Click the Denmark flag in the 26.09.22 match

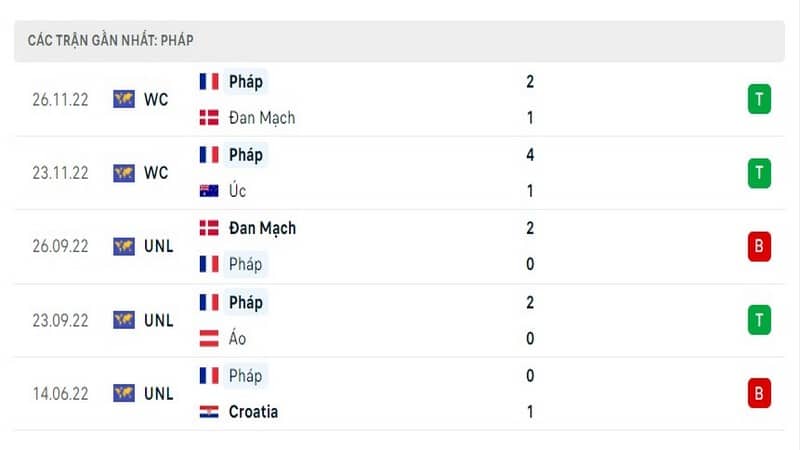pyautogui.click(x=209, y=228)
